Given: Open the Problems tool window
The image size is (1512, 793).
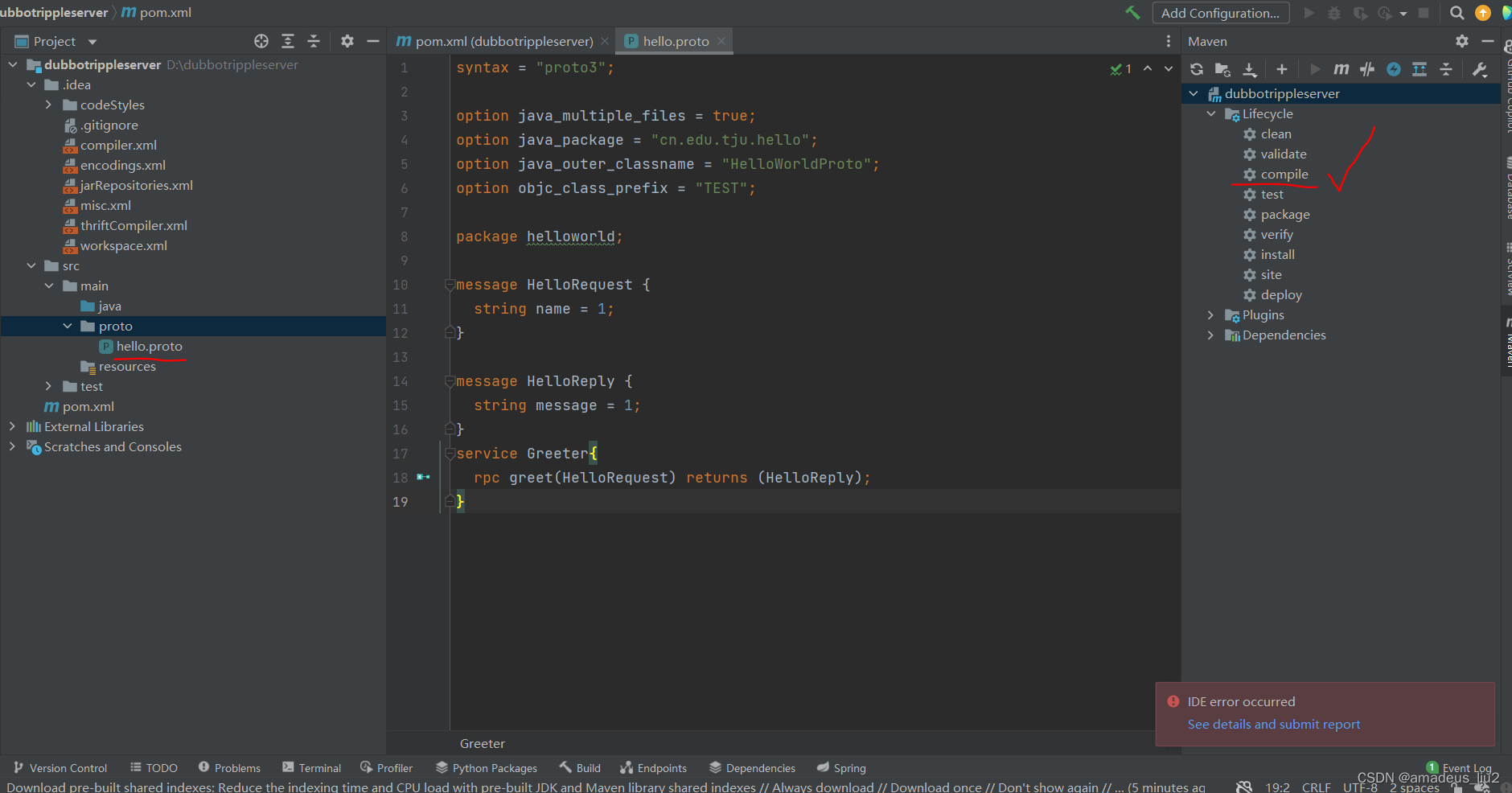Looking at the screenshot, I should pyautogui.click(x=229, y=768).
